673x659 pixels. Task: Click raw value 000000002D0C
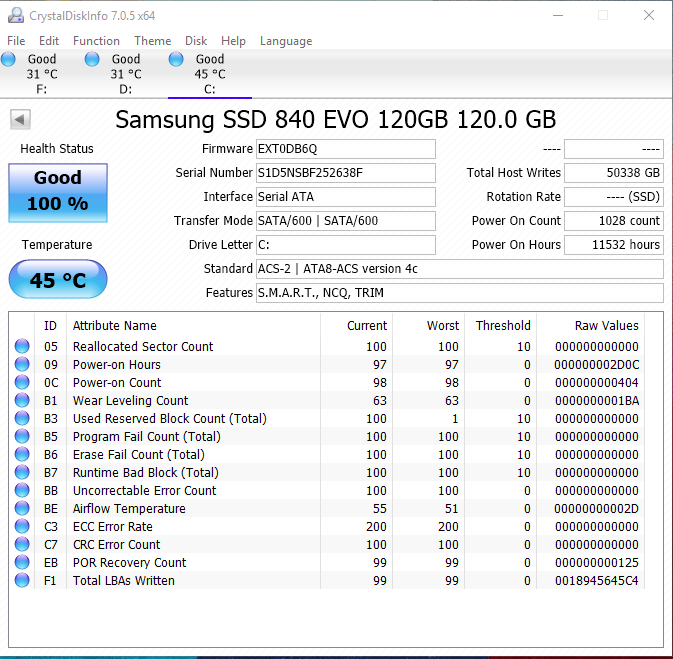pyautogui.click(x=597, y=364)
